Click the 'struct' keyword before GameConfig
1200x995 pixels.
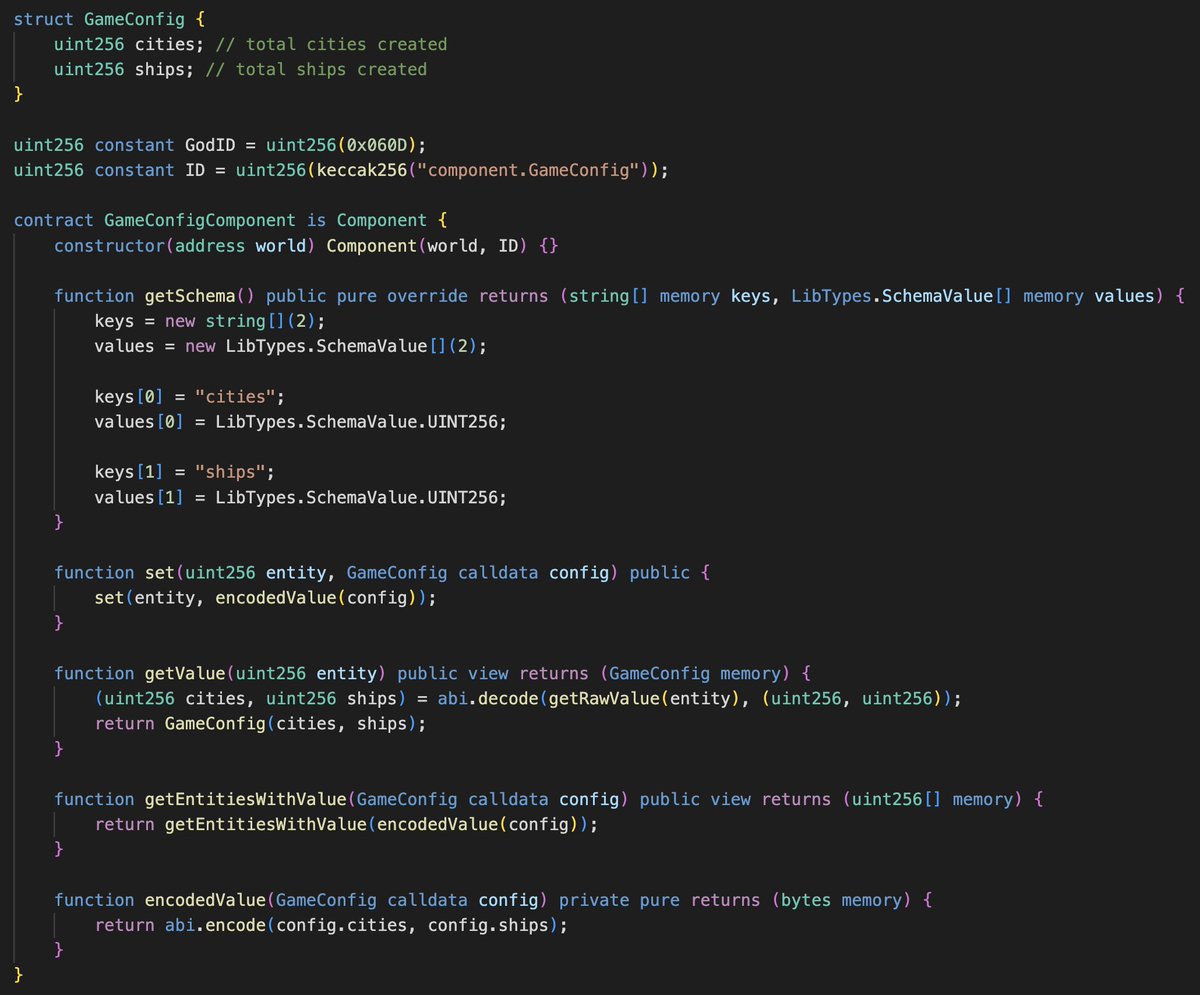click(x=43, y=19)
